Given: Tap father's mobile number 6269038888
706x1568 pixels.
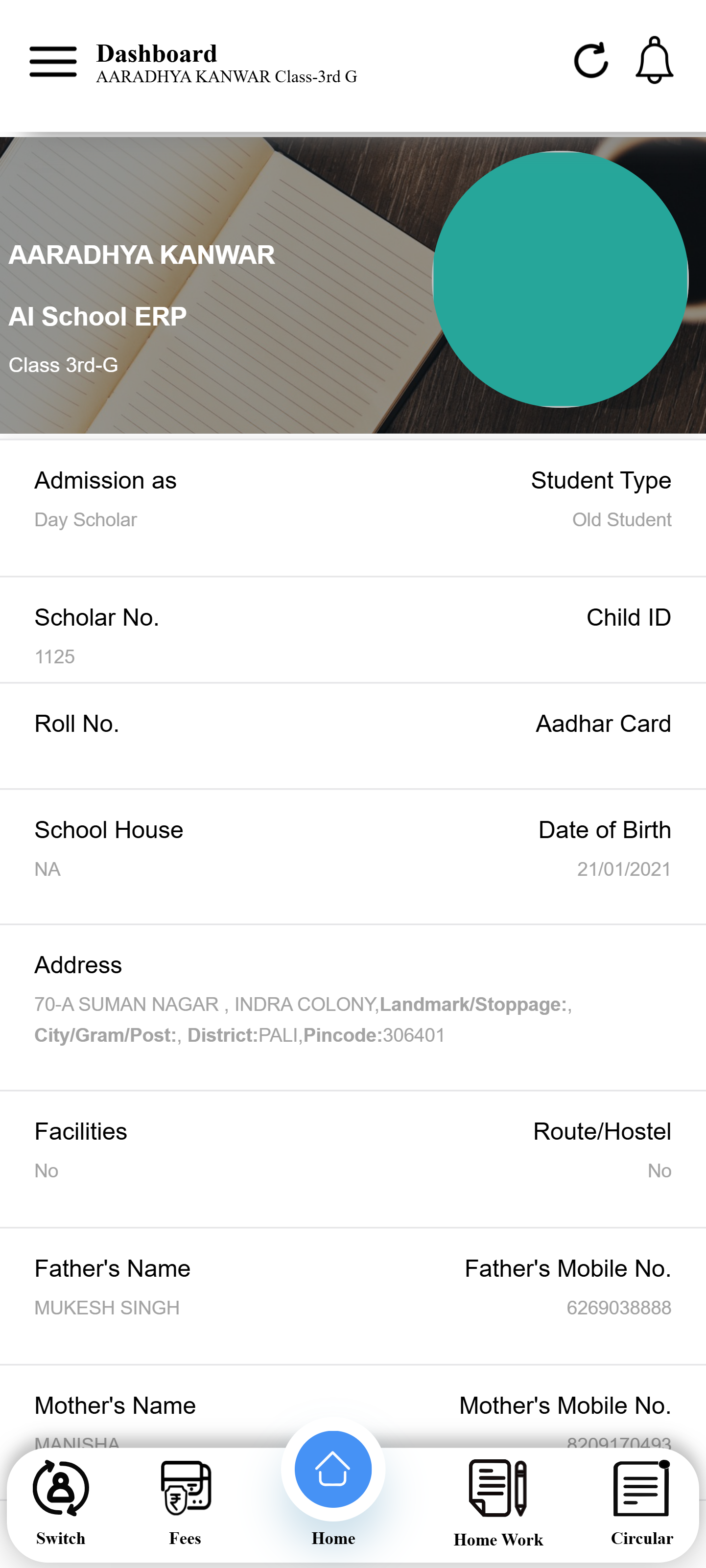Looking at the screenshot, I should 618,1308.
